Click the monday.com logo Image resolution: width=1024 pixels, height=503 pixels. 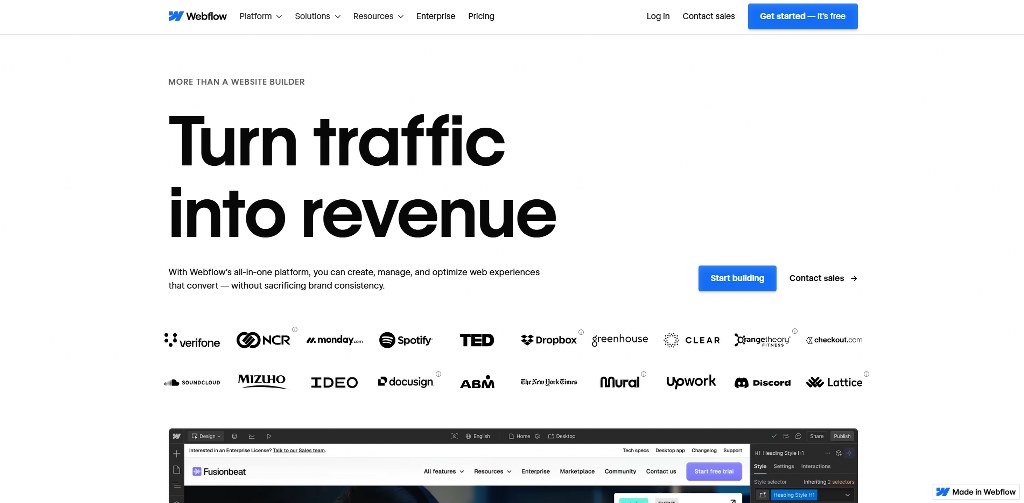(x=334, y=340)
